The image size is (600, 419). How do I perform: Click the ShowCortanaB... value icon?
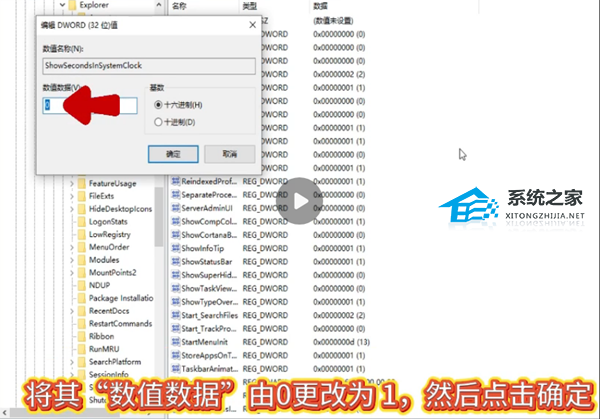coord(176,235)
